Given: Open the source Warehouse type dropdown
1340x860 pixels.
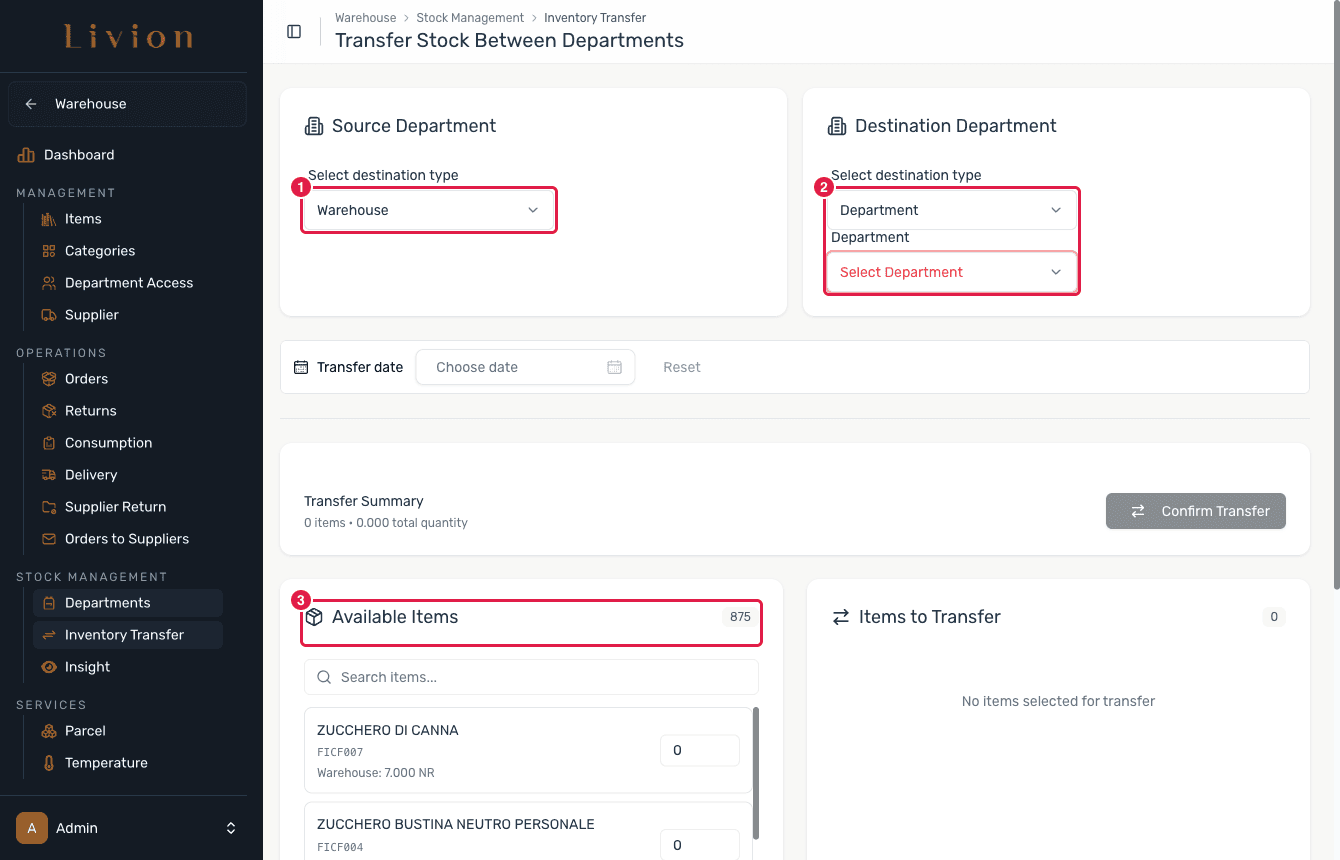Looking at the screenshot, I should [428, 210].
